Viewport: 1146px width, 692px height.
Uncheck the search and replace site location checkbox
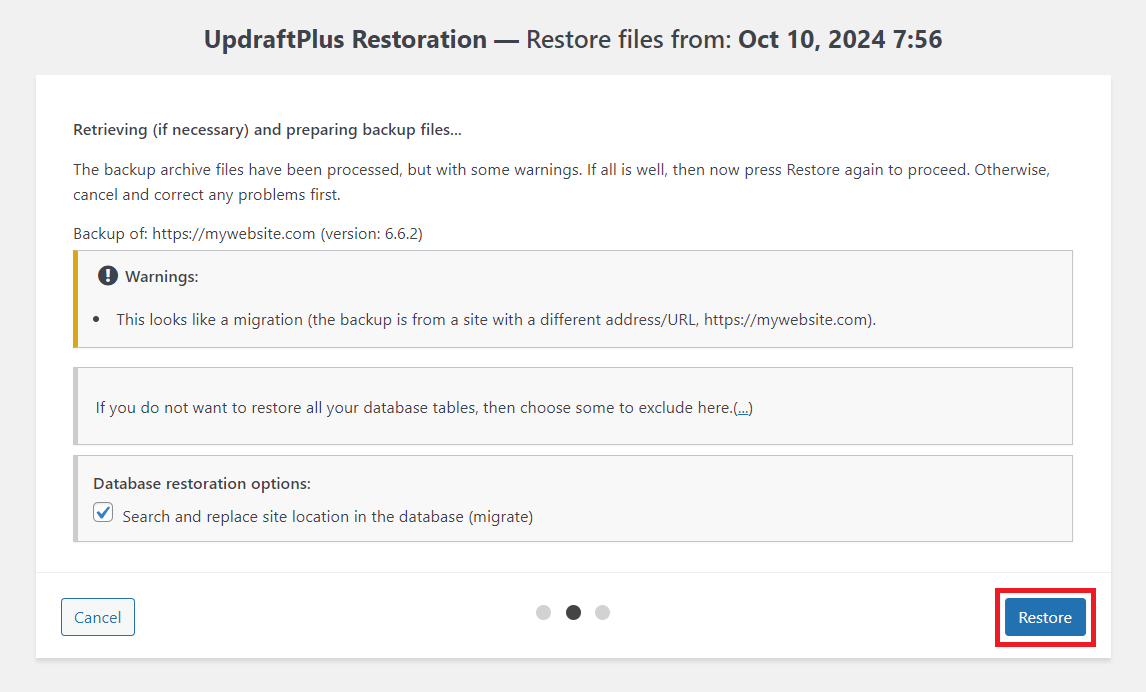coord(103,513)
